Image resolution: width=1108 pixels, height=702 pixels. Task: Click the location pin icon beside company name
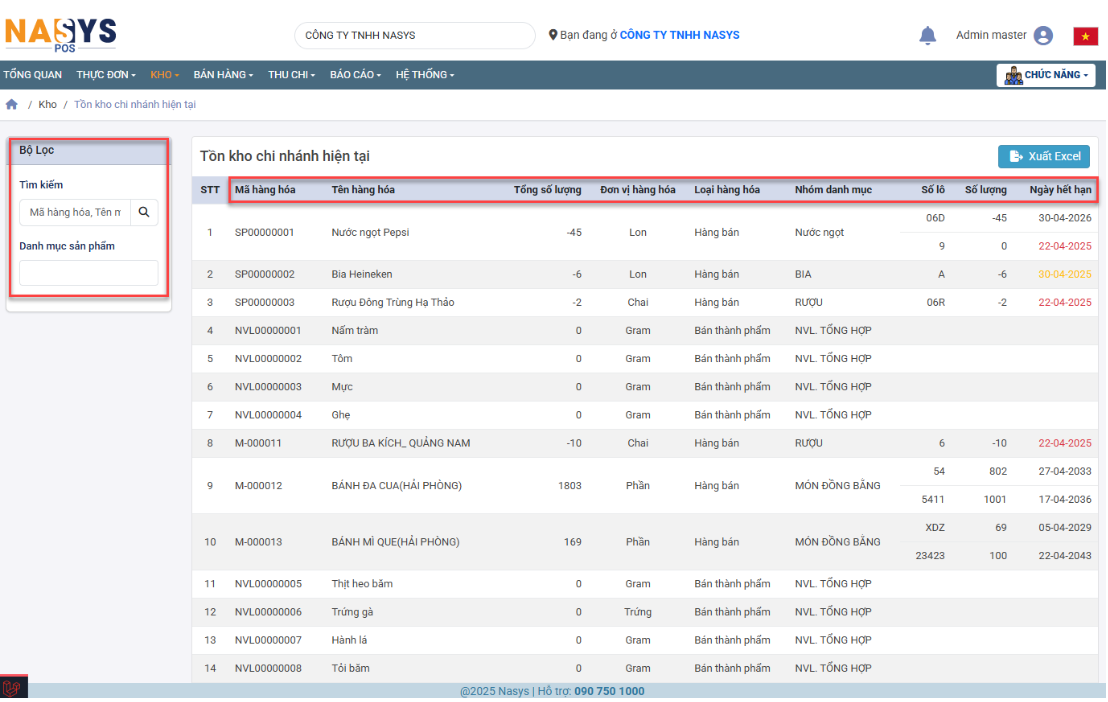(x=553, y=35)
